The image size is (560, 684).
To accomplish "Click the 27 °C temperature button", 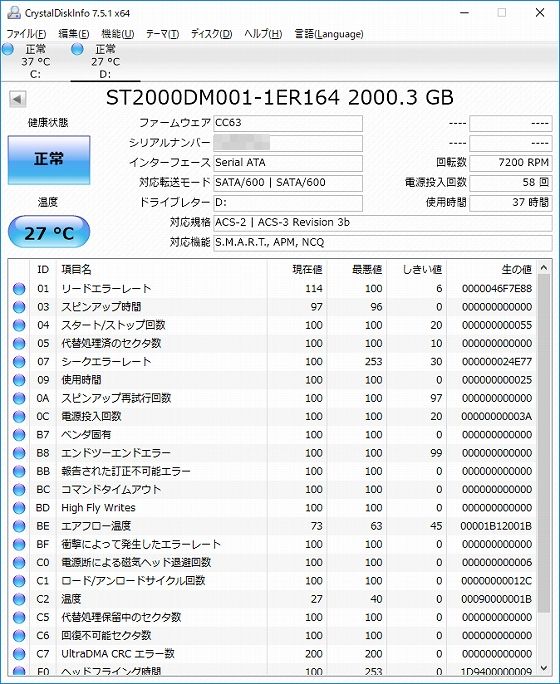I will pyautogui.click(x=49, y=232).
